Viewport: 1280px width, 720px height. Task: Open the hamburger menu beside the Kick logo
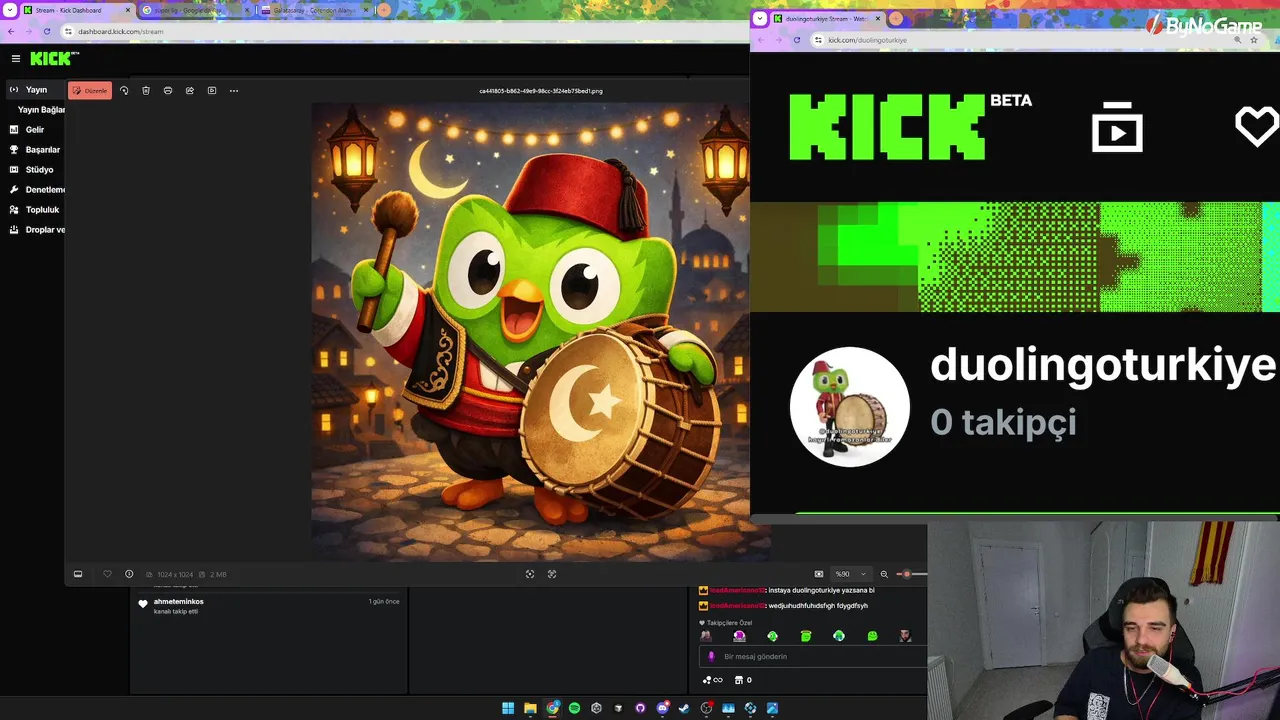(x=15, y=59)
